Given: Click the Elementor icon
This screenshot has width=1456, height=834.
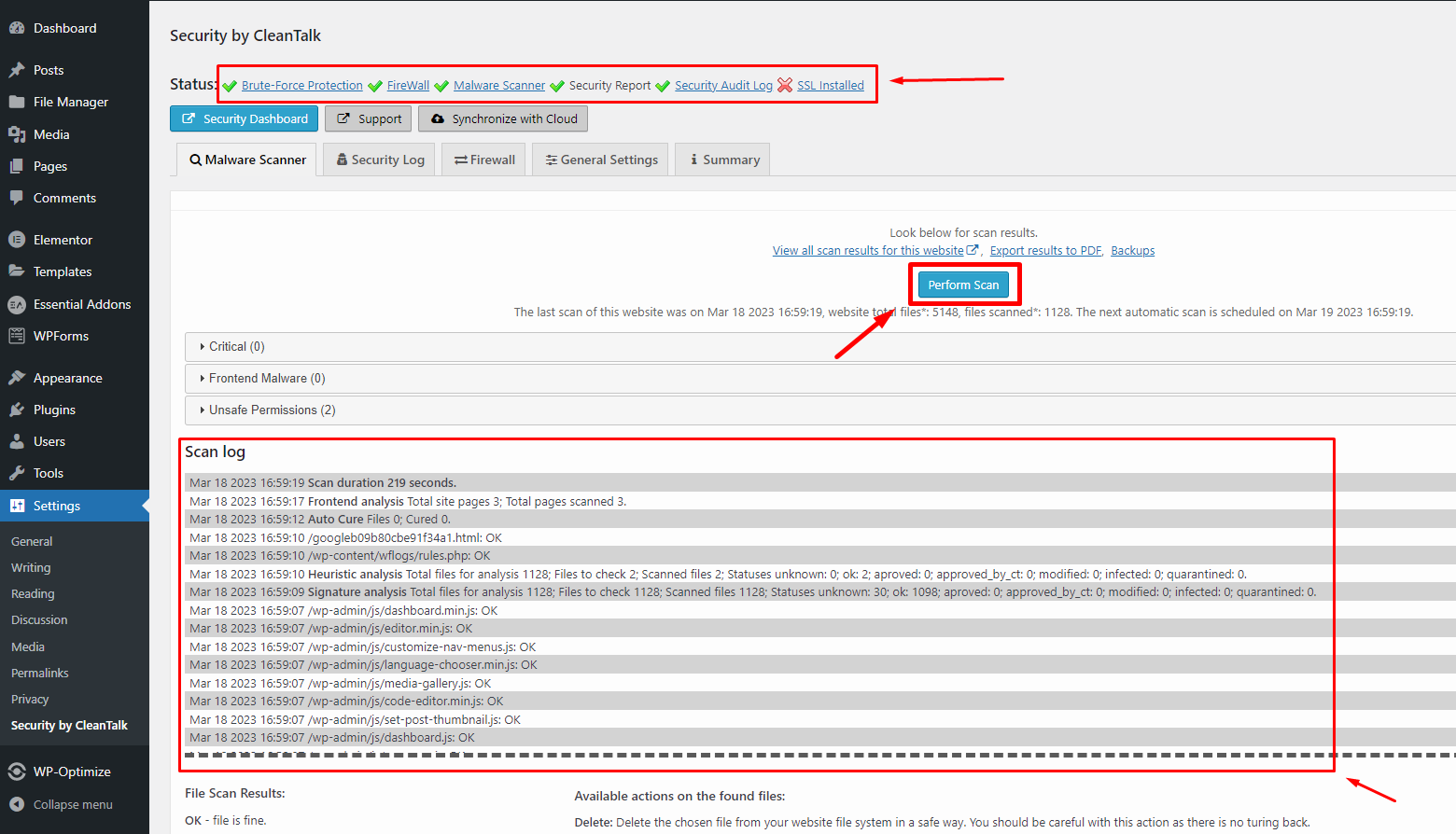Looking at the screenshot, I should pos(17,240).
